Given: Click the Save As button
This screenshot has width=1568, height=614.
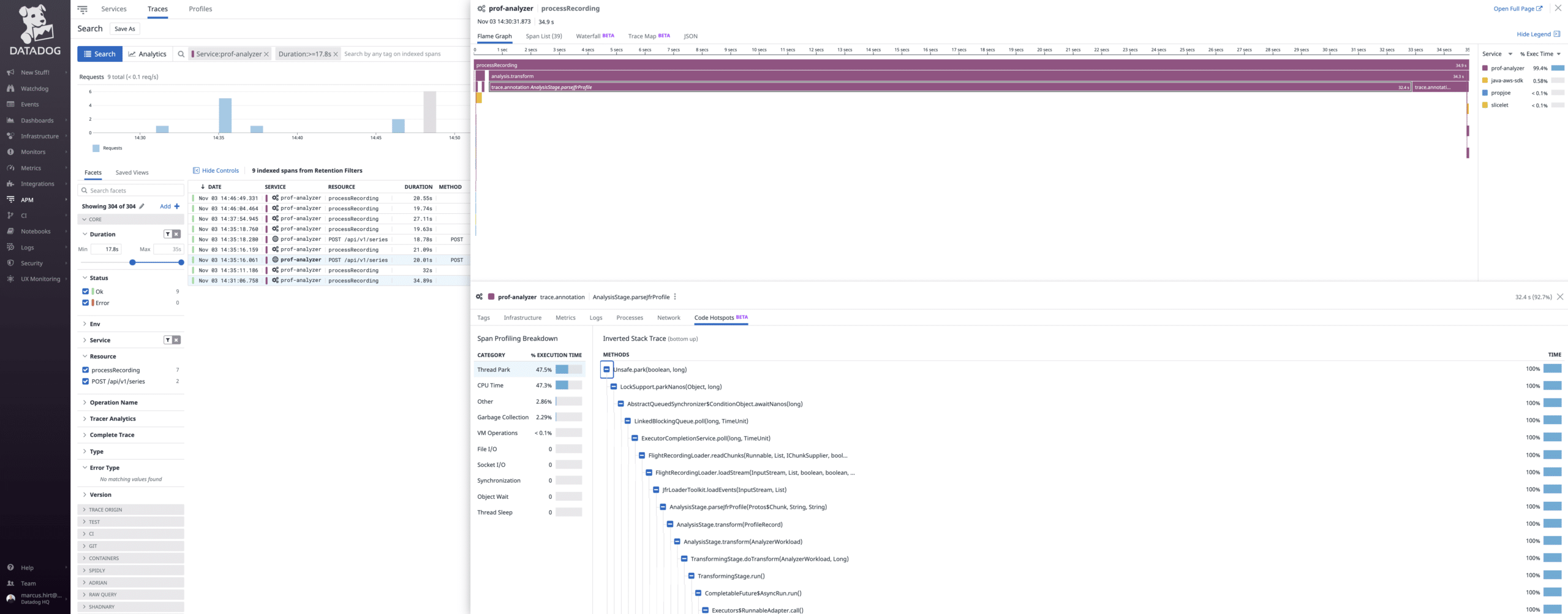Looking at the screenshot, I should tap(125, 29).
